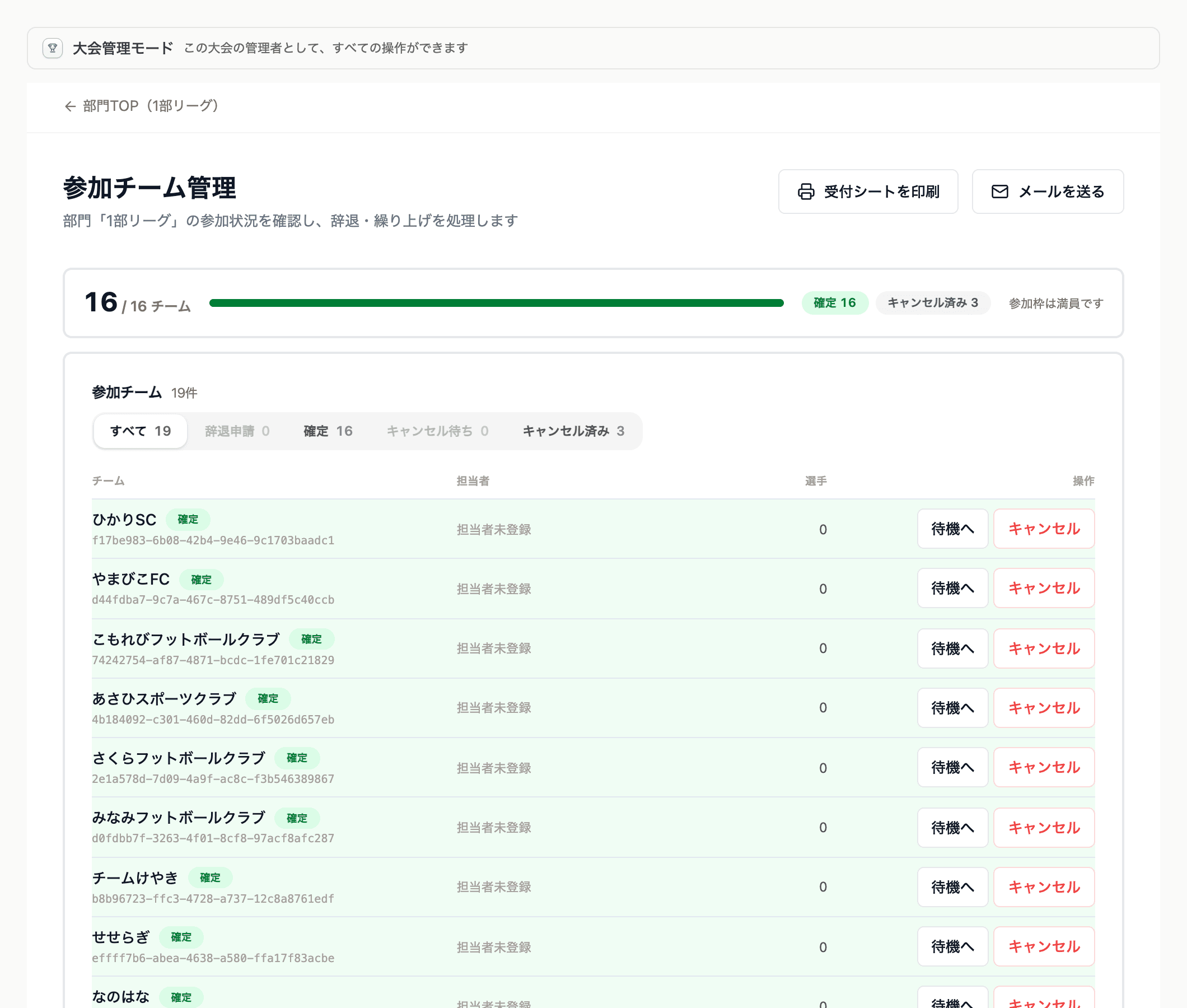Viewport: 1187px width, 1008px height.
Task: Click the ひかりSC team name
Action: [x=124, y=520]
